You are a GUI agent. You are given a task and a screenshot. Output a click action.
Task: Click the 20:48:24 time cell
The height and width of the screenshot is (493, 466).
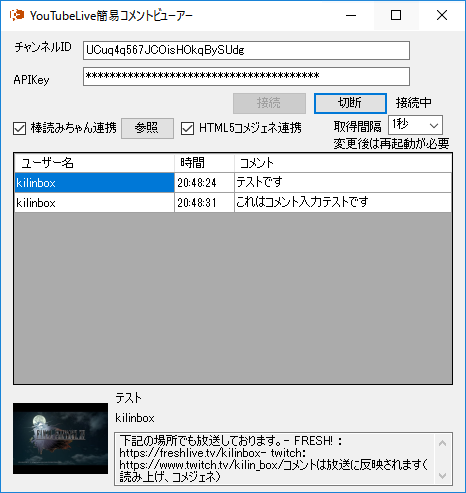[x=204, y=183]
